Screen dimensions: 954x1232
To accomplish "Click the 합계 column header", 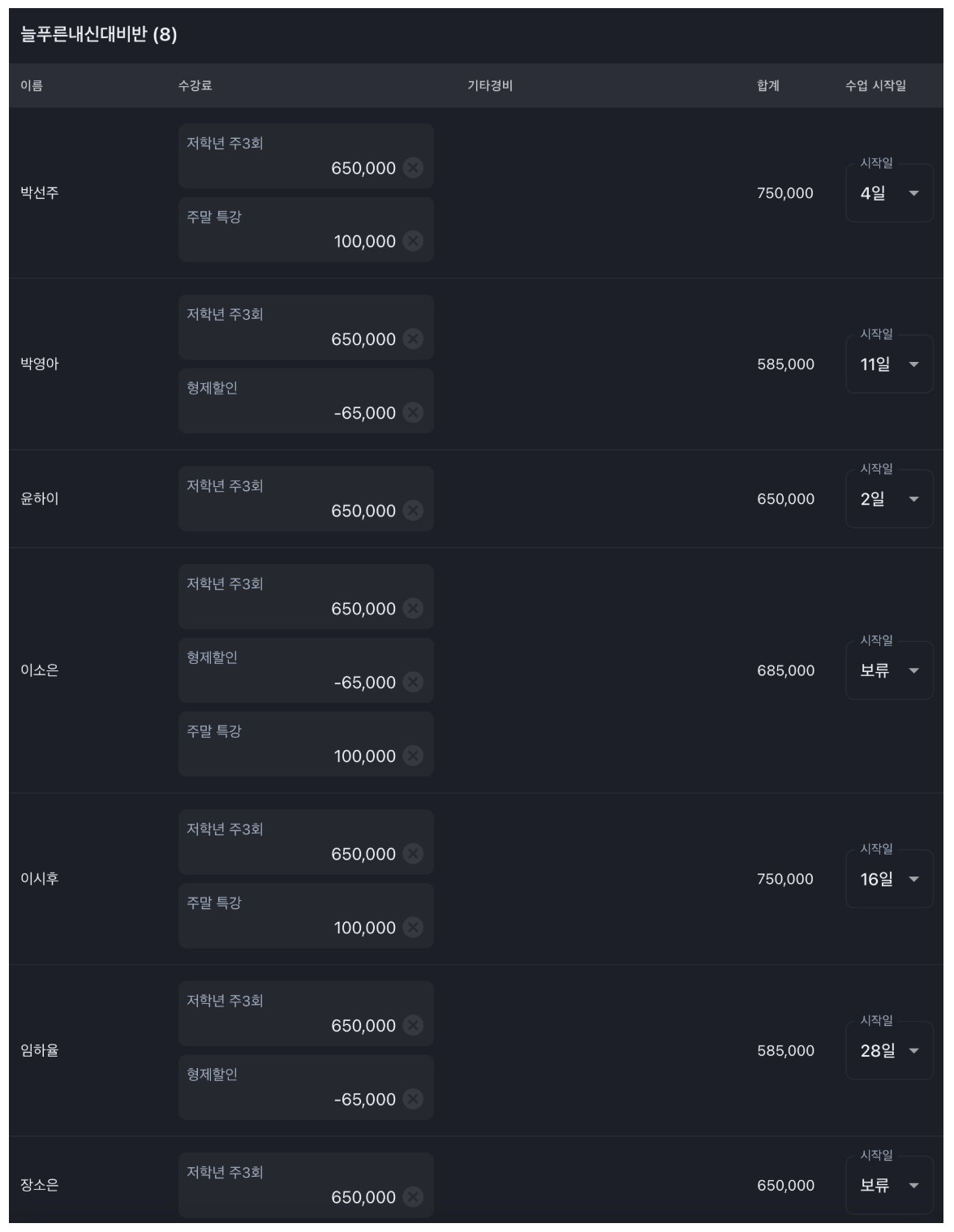I will pos(768,85).
